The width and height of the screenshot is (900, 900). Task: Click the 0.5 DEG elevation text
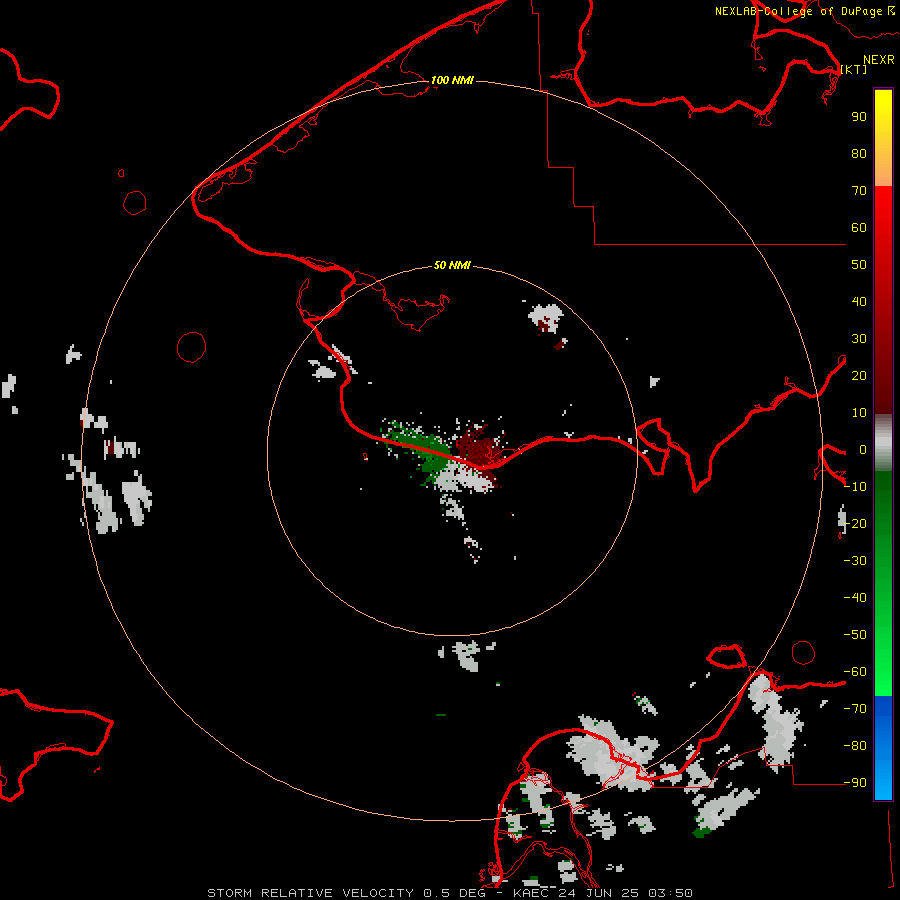click(x=454, y=893)
